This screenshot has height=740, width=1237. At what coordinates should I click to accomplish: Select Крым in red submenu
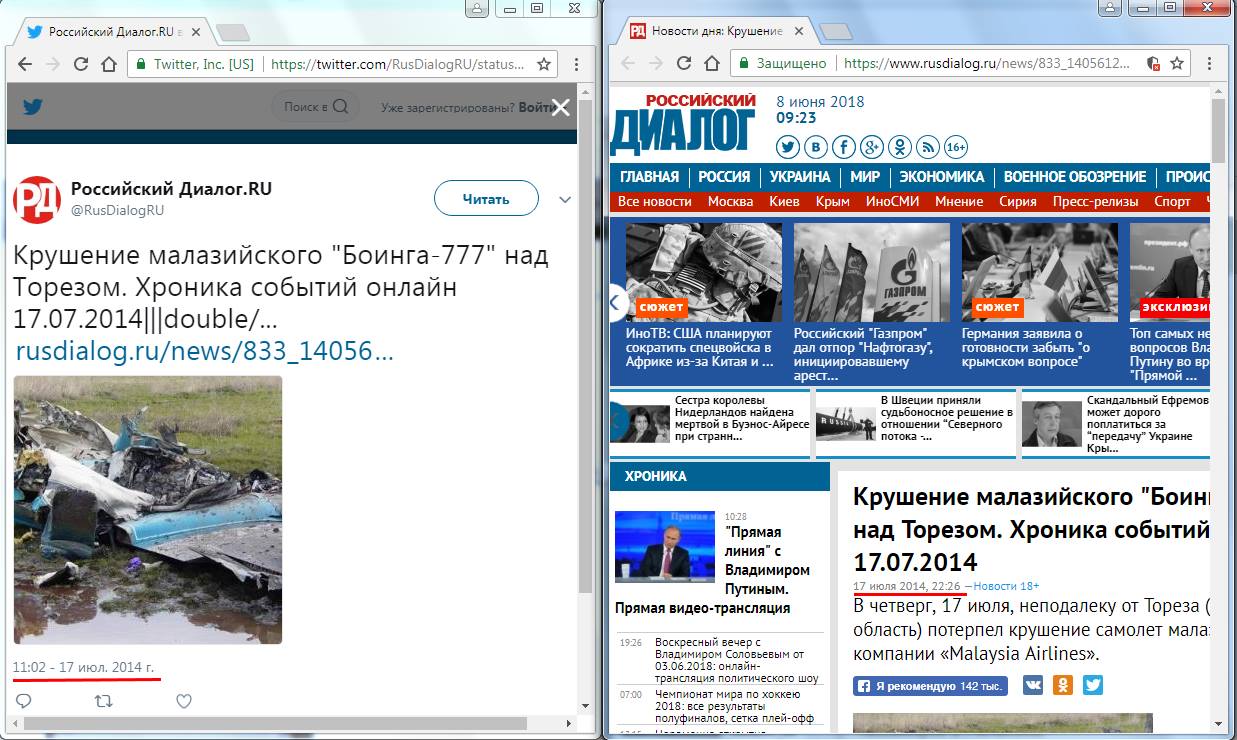833,201
